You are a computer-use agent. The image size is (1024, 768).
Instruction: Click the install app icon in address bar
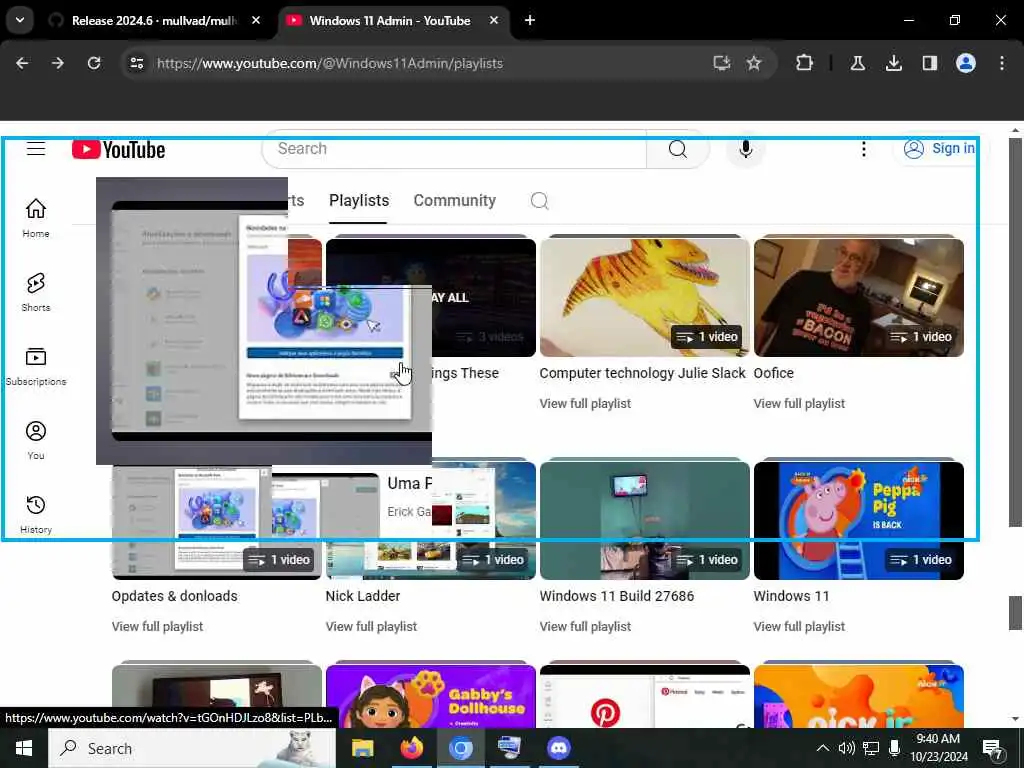coord(722,63)
